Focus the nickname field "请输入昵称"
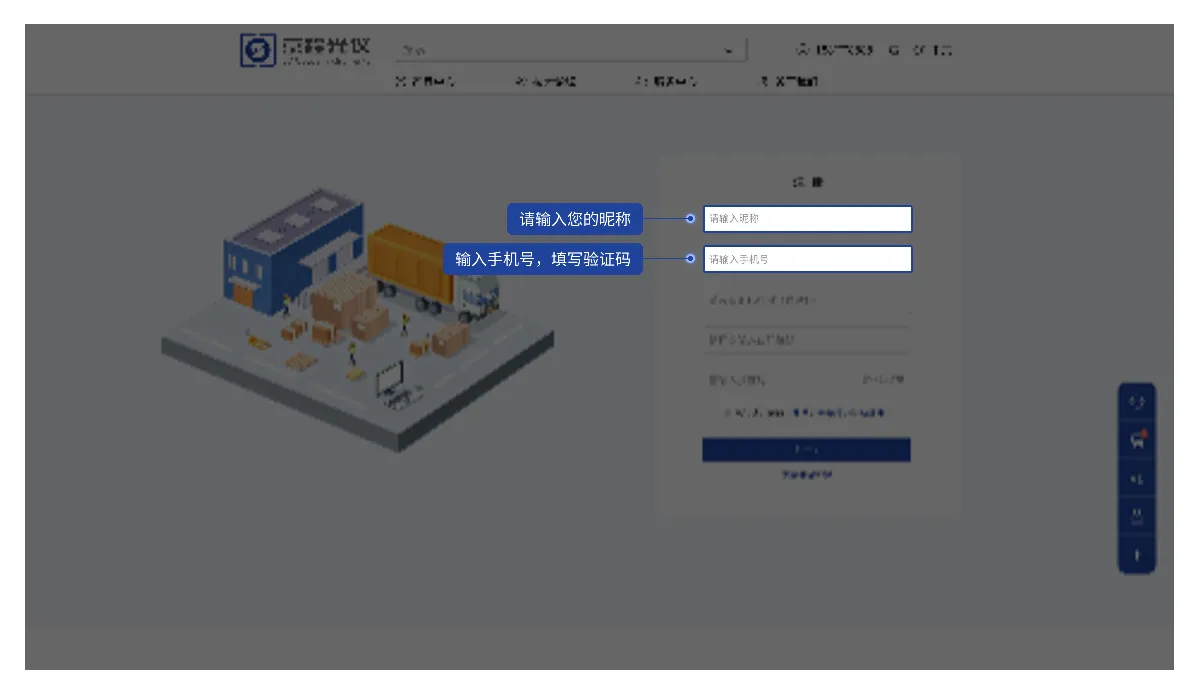 click(x=808, y=219)
